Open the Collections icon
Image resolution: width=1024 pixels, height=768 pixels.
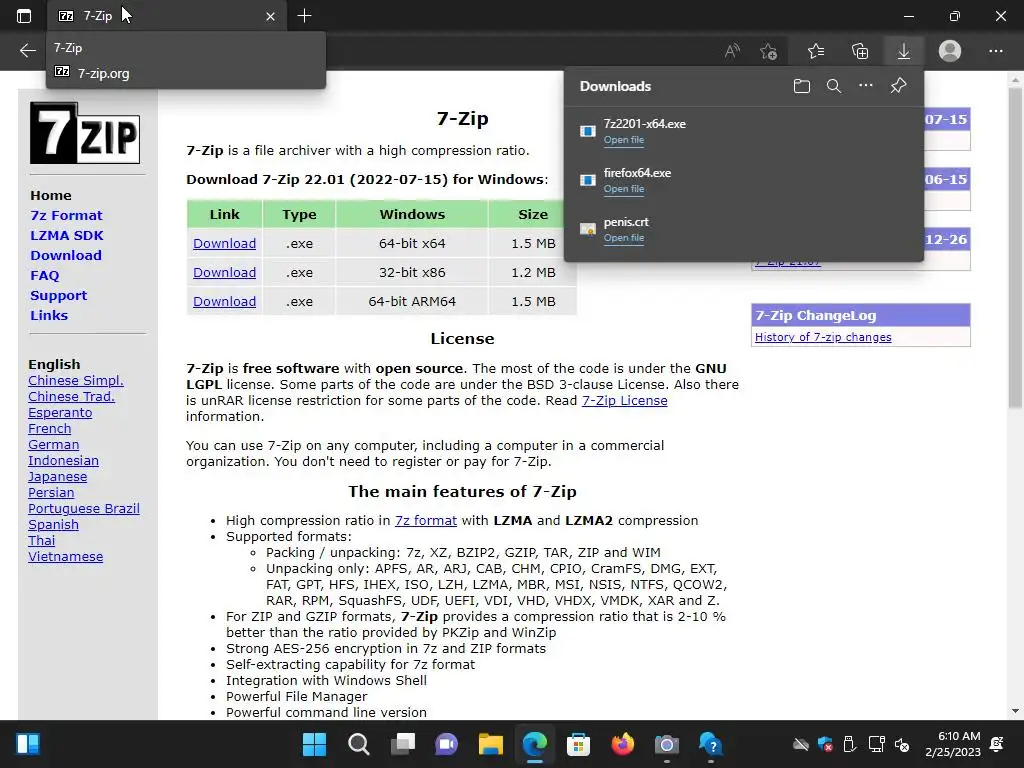[x=860, y=51]
